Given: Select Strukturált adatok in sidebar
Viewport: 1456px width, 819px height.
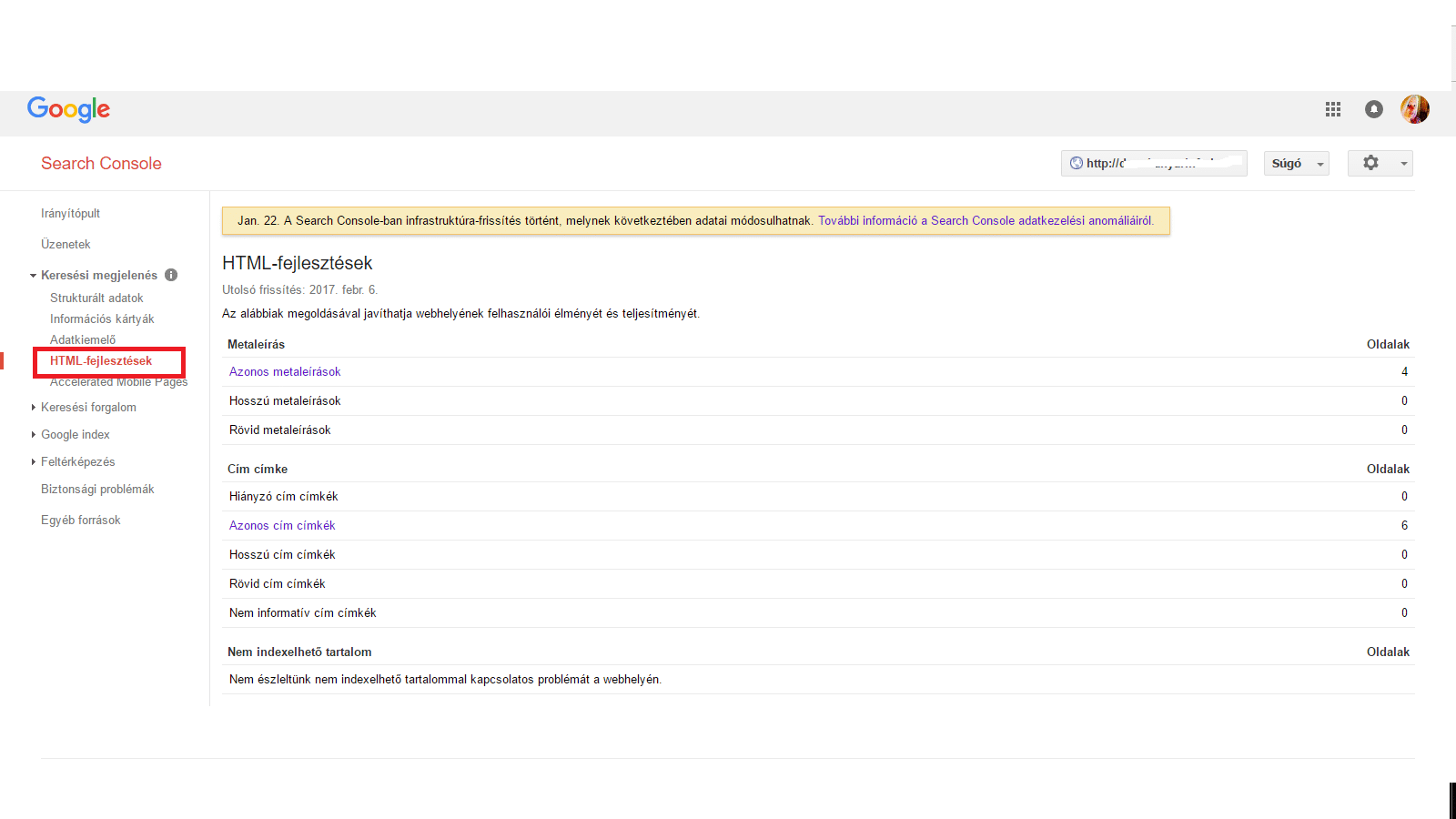Looking at the screenshot, I should 96,298.
